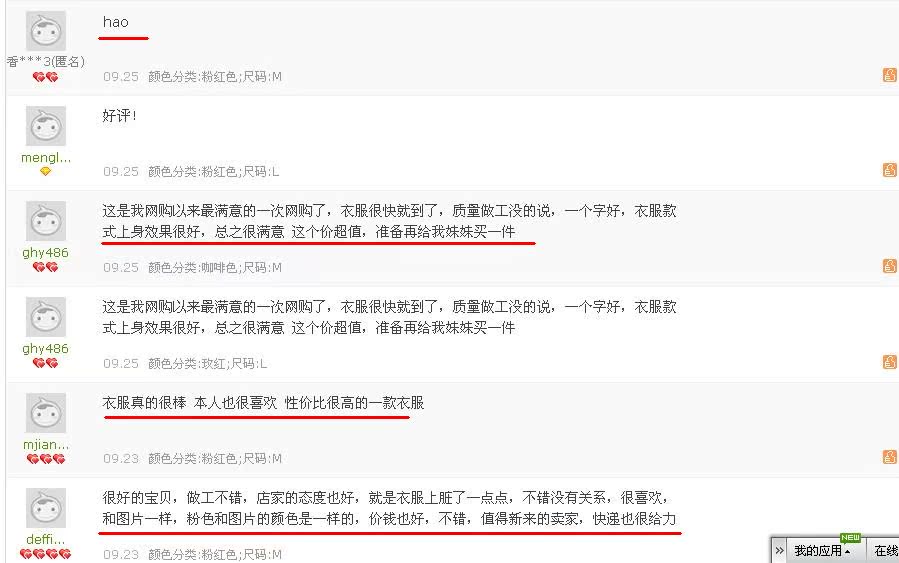Click thumbs-up icon on ghy486's 咖啡色 review
The width and height of the screenshot is (899, 563).
pos(890,266)
